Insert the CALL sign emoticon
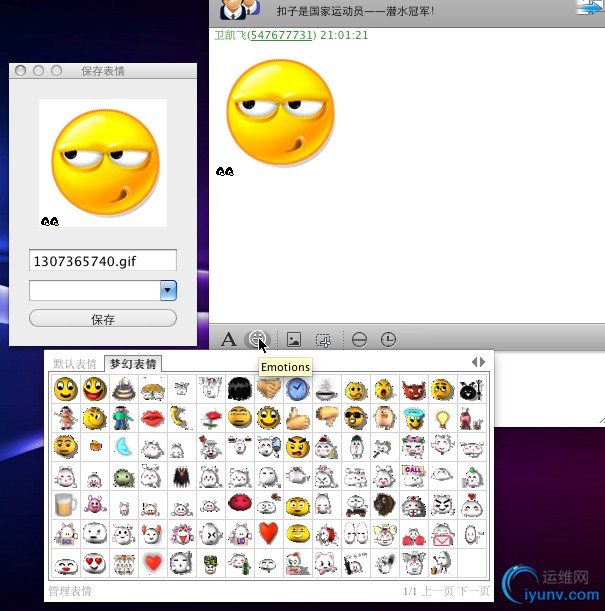Viewport: 605px width, 611px height. tap(413, 476)
